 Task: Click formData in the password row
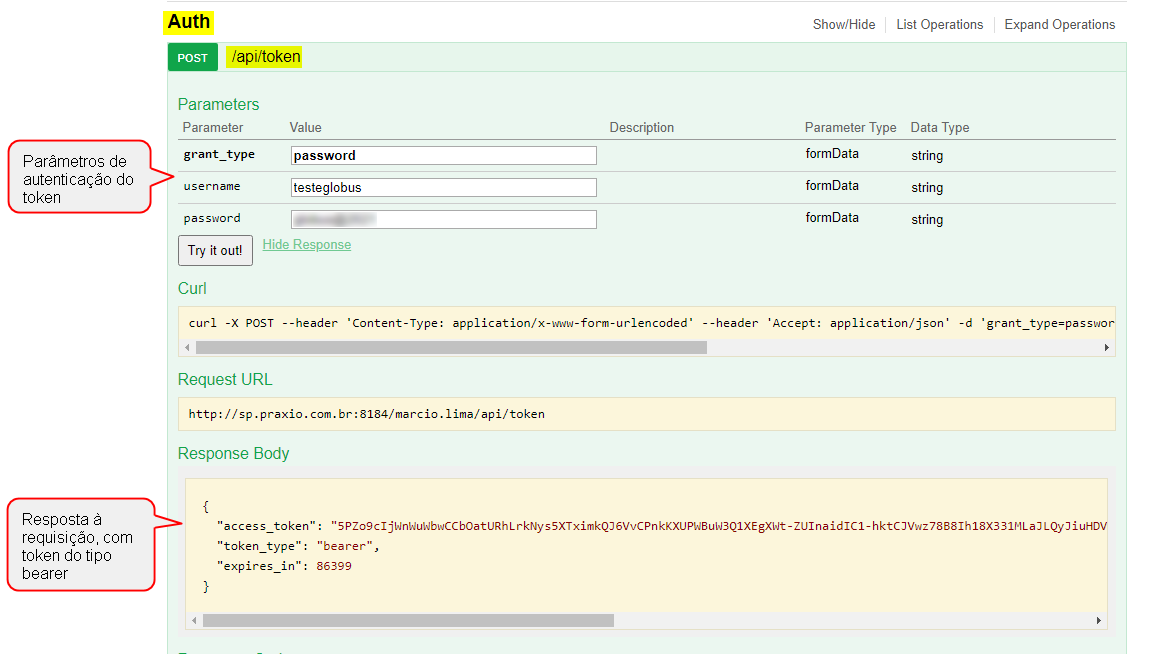point(832,218)
